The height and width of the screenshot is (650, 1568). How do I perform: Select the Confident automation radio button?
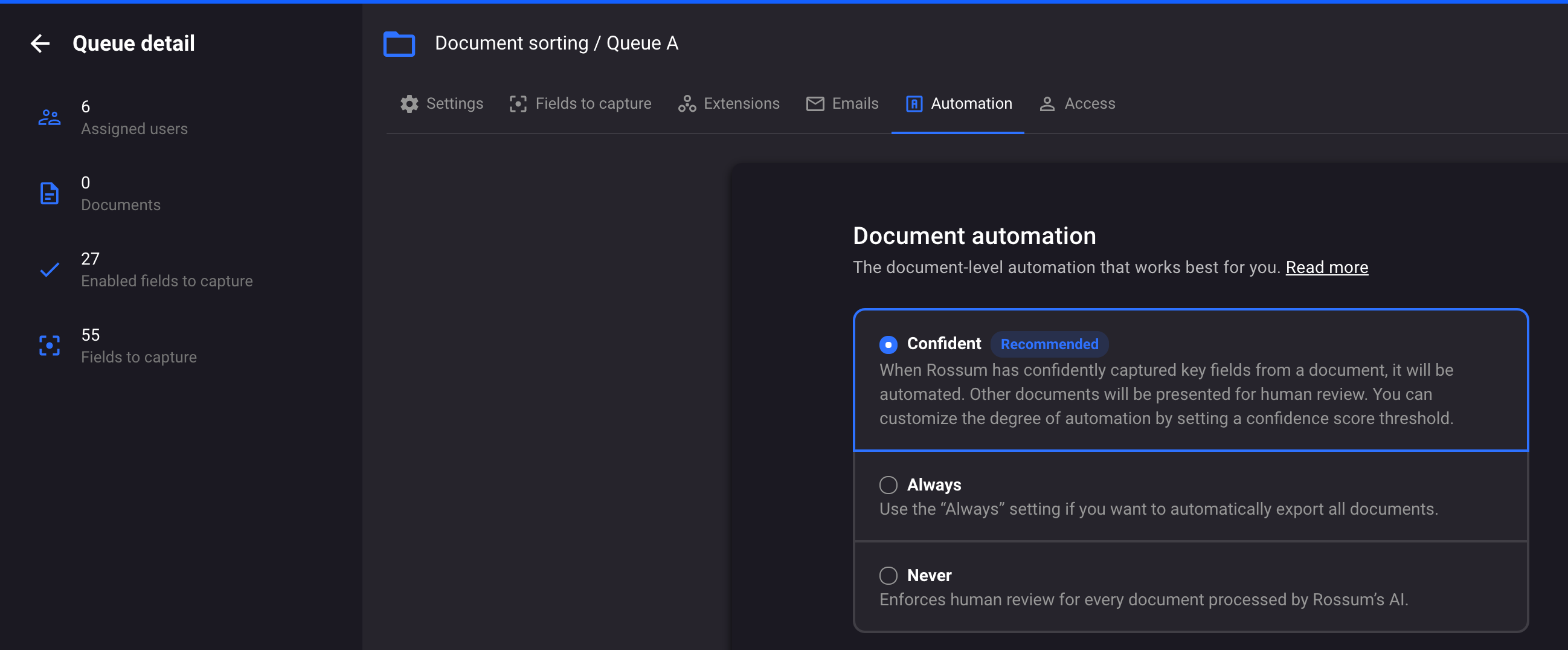pos(888,344)
